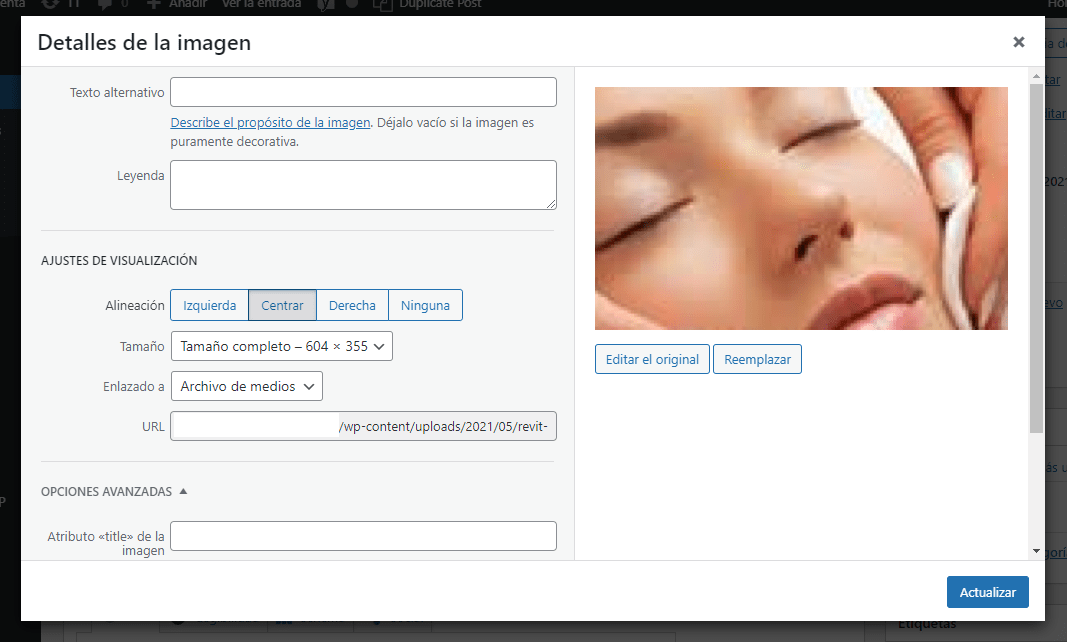1067x642 pixels.
Task: Click the Yoast icon in admin bar
Action: [x=325, y=5]
